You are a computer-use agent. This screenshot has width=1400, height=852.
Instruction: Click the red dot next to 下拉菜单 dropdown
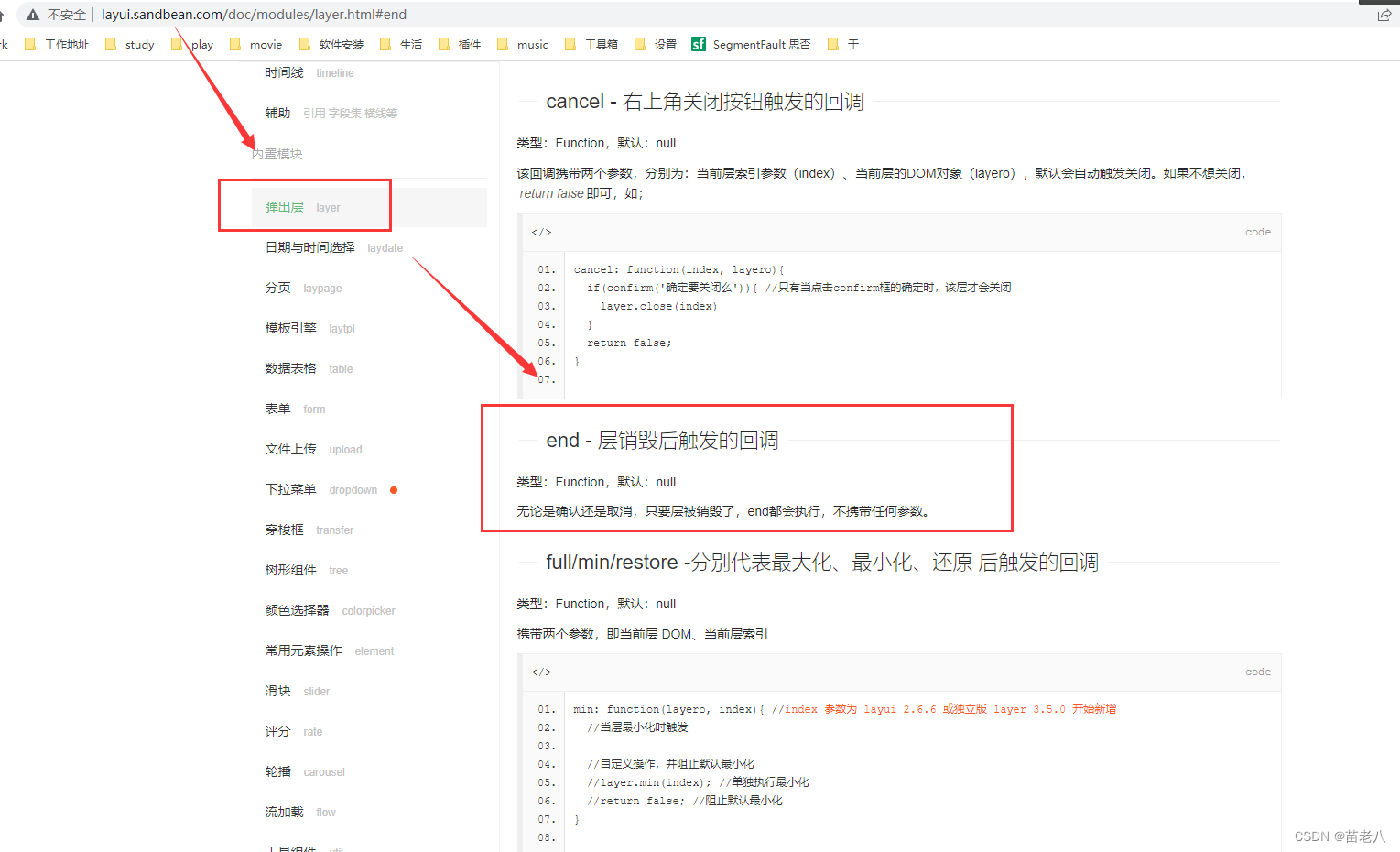[394, 489]
